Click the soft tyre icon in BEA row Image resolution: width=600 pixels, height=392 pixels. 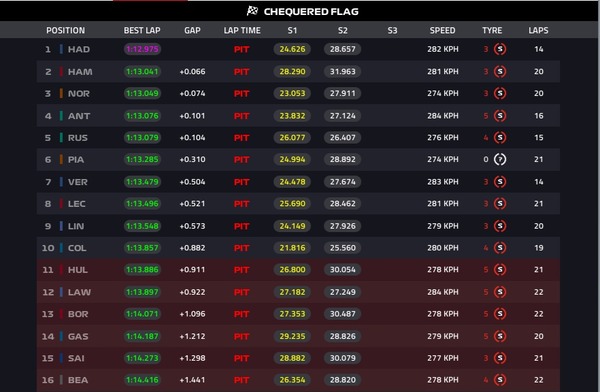500,380
